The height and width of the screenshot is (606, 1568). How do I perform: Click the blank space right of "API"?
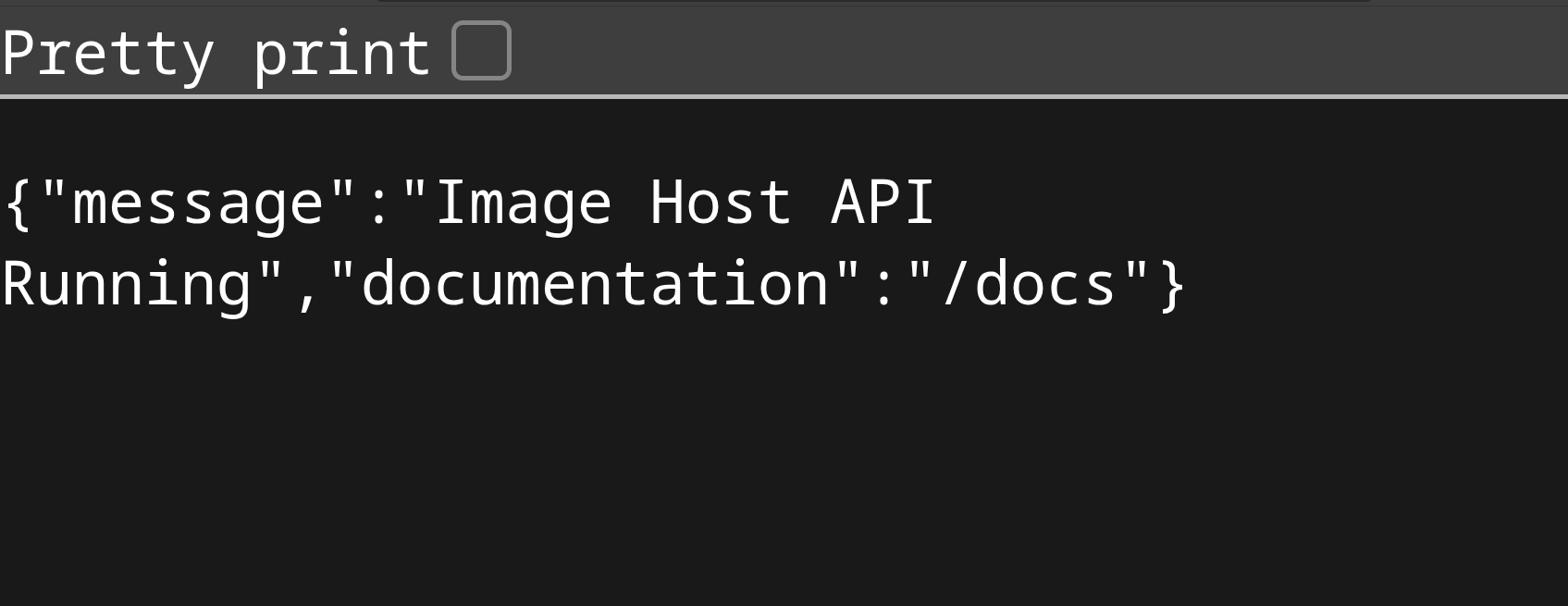(x=1203, y=204)
